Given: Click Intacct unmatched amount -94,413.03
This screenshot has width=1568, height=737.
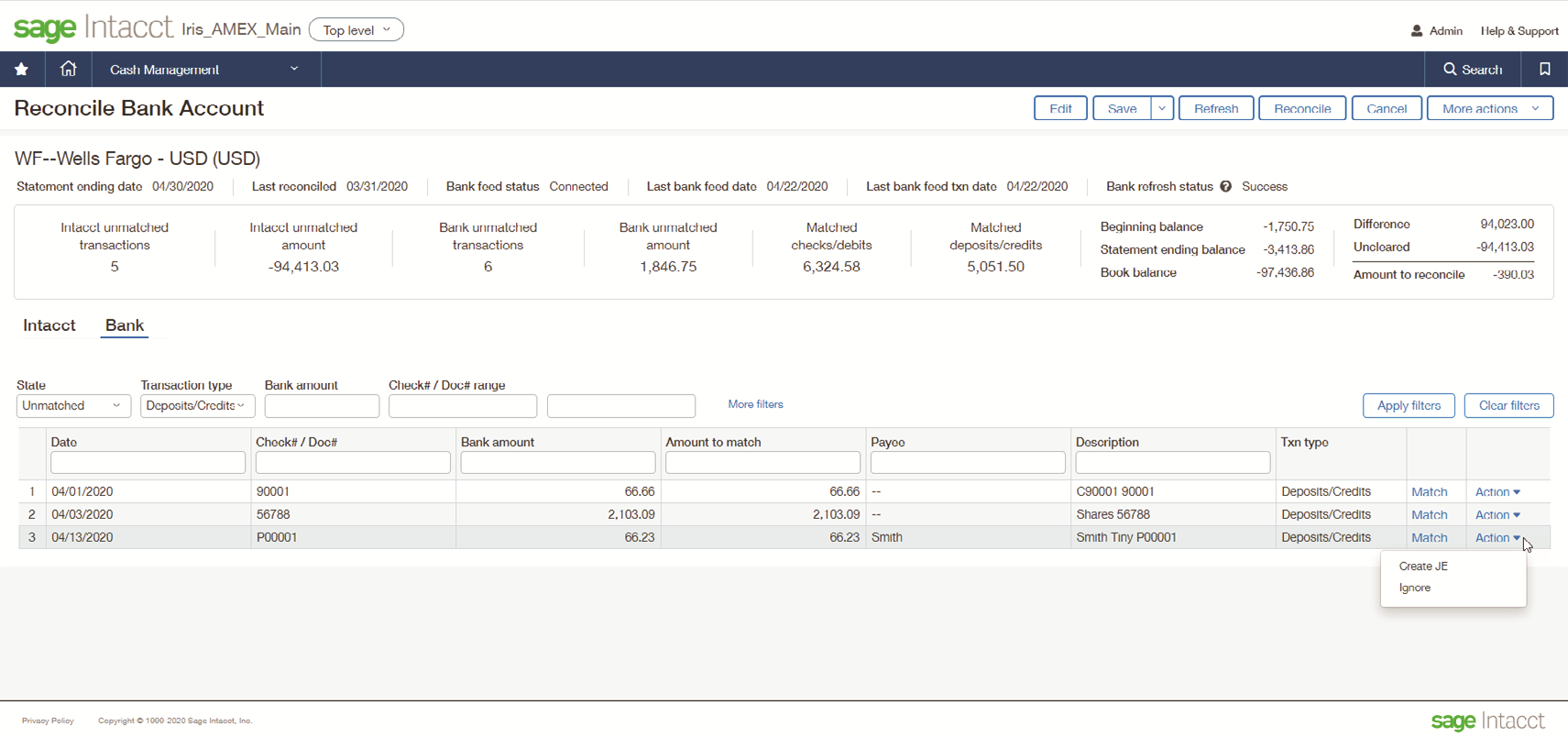Looking at the screenshot, I should coord(303,267).
